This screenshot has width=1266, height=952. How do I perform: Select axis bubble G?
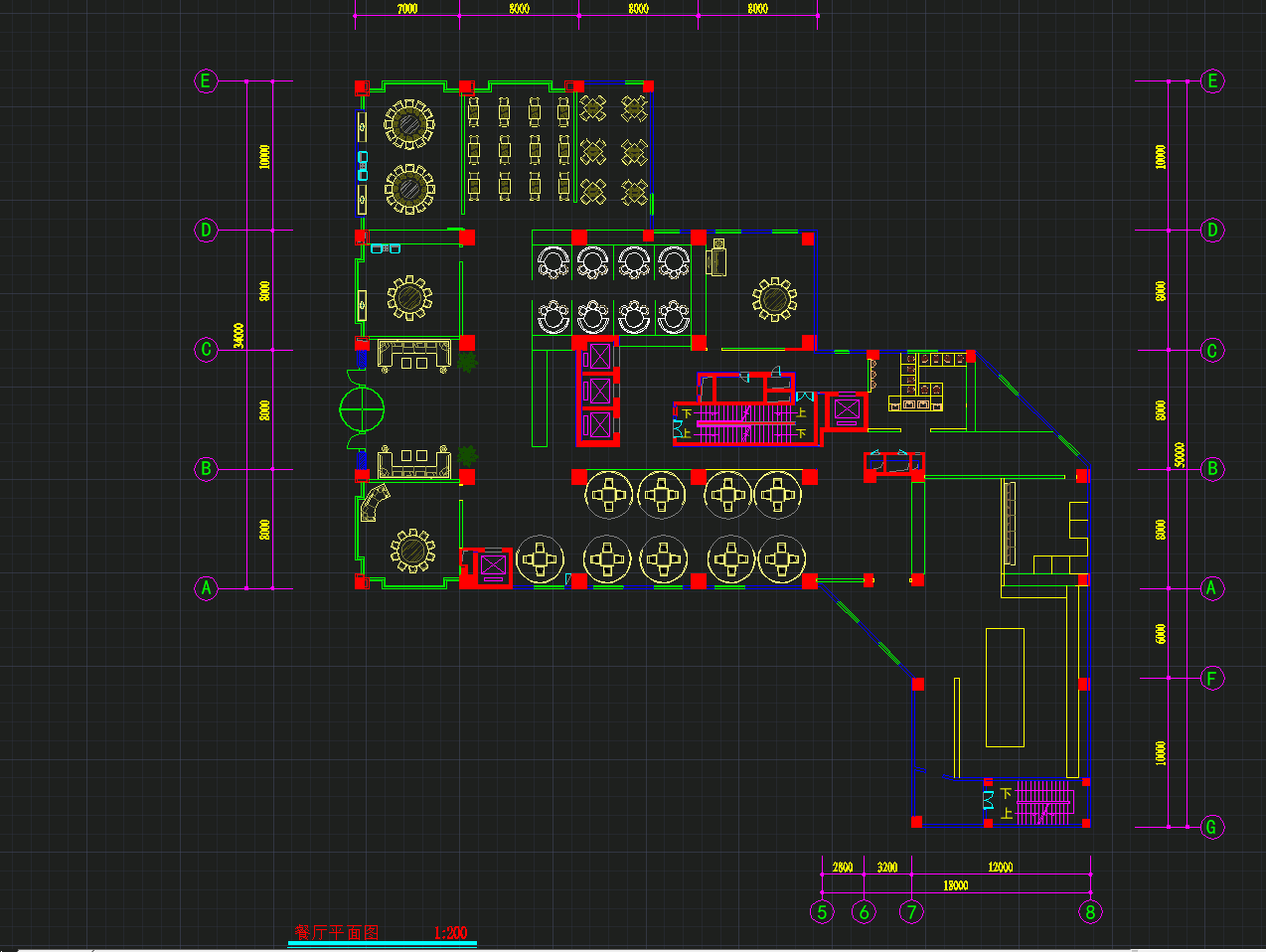(x=1211, y=827)
